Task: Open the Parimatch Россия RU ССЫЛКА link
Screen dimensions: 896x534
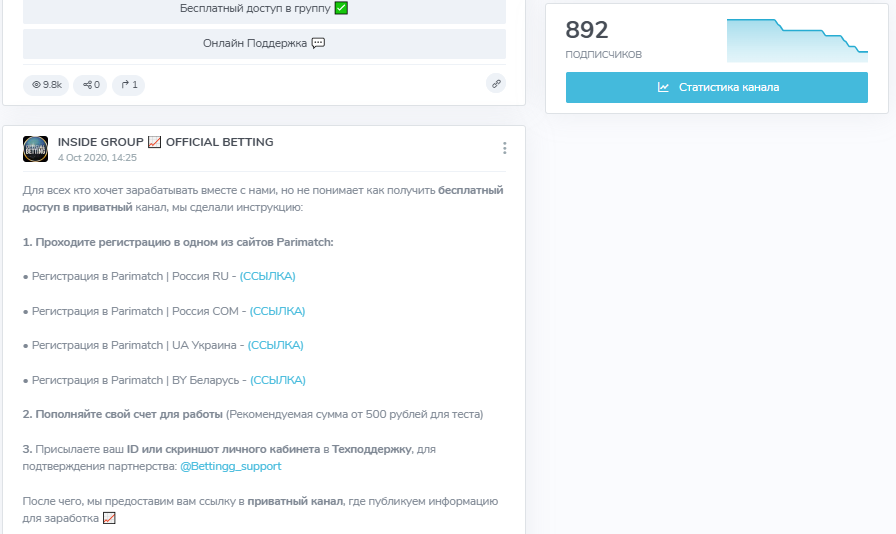Action: point(267,276)
